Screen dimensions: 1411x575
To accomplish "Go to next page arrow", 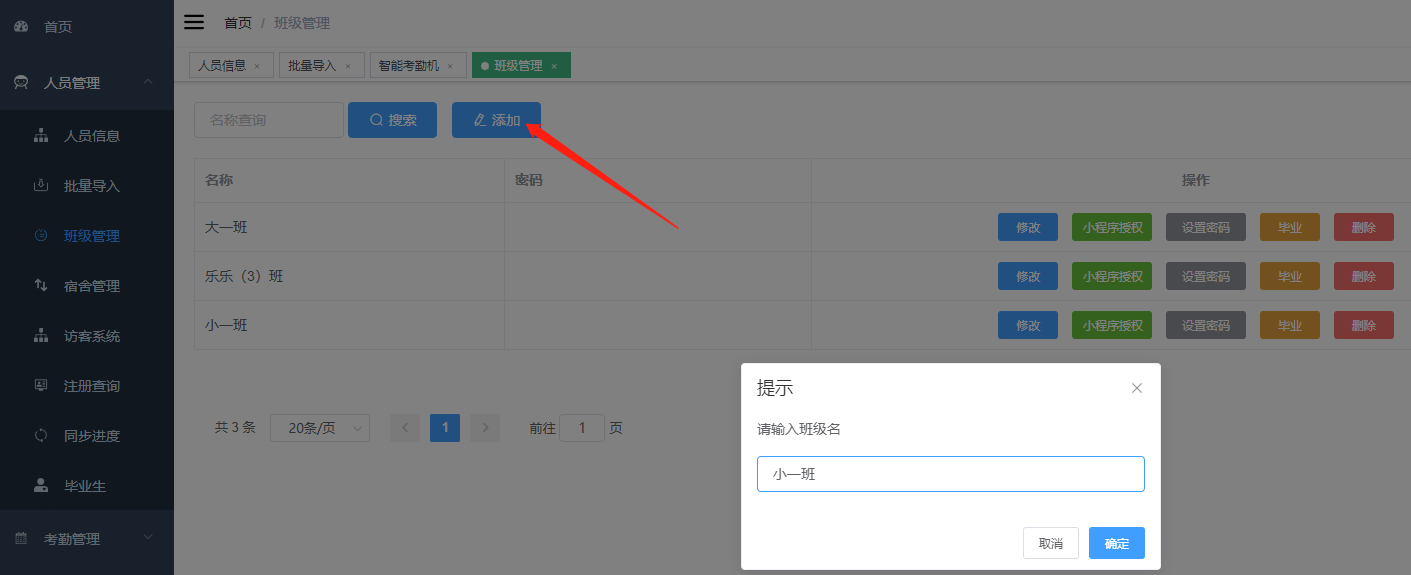I will (485, 428).
